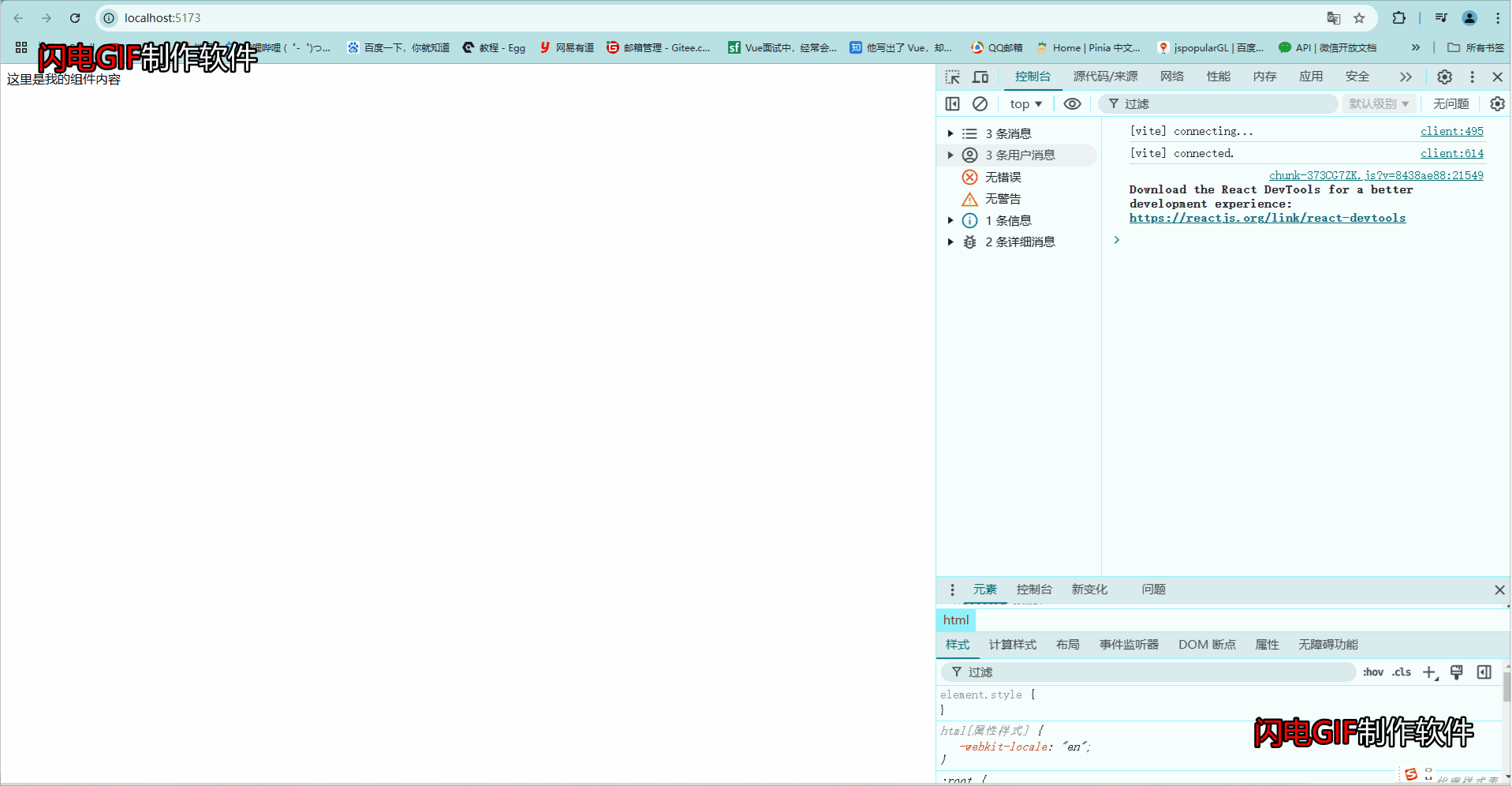Clear the console with the circle-slash icon
1512x786 pixels.
tap(980, 103)
